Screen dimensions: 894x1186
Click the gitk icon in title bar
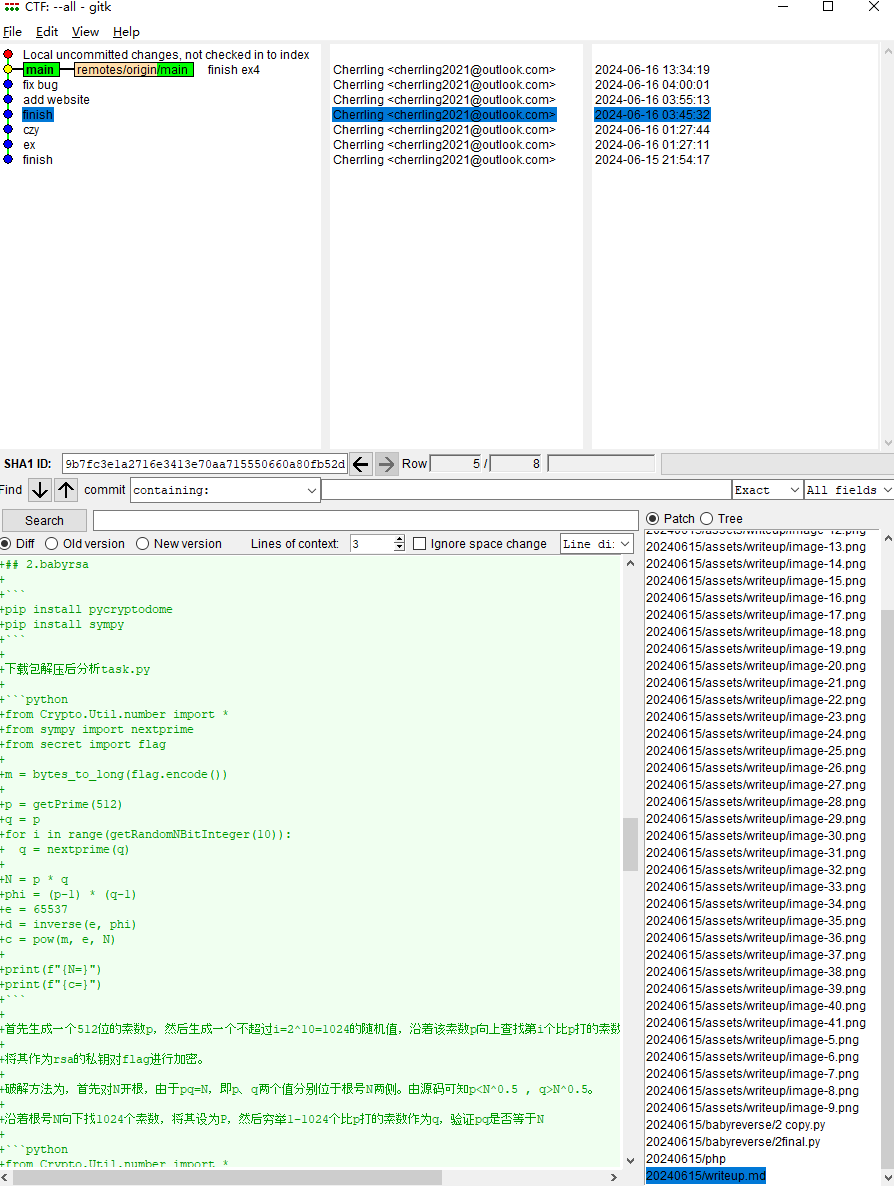[x=11, y=7]
